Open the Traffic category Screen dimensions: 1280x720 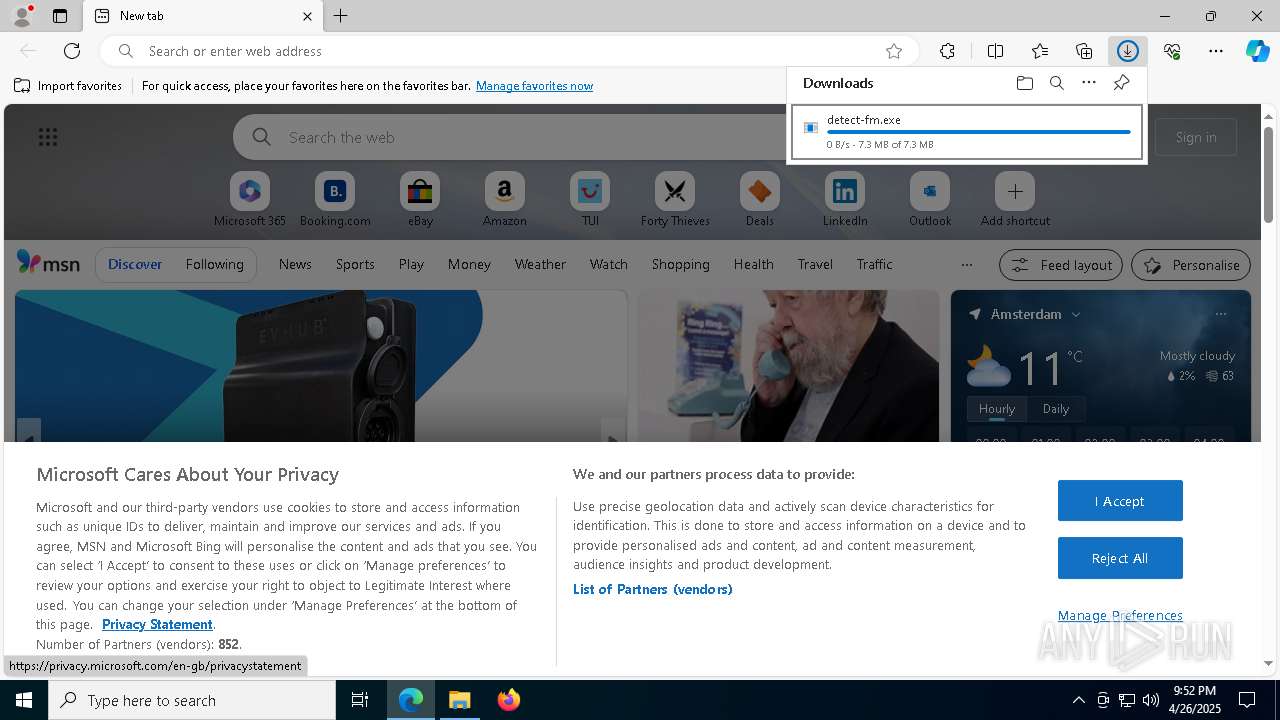click(x=874, y=264)
